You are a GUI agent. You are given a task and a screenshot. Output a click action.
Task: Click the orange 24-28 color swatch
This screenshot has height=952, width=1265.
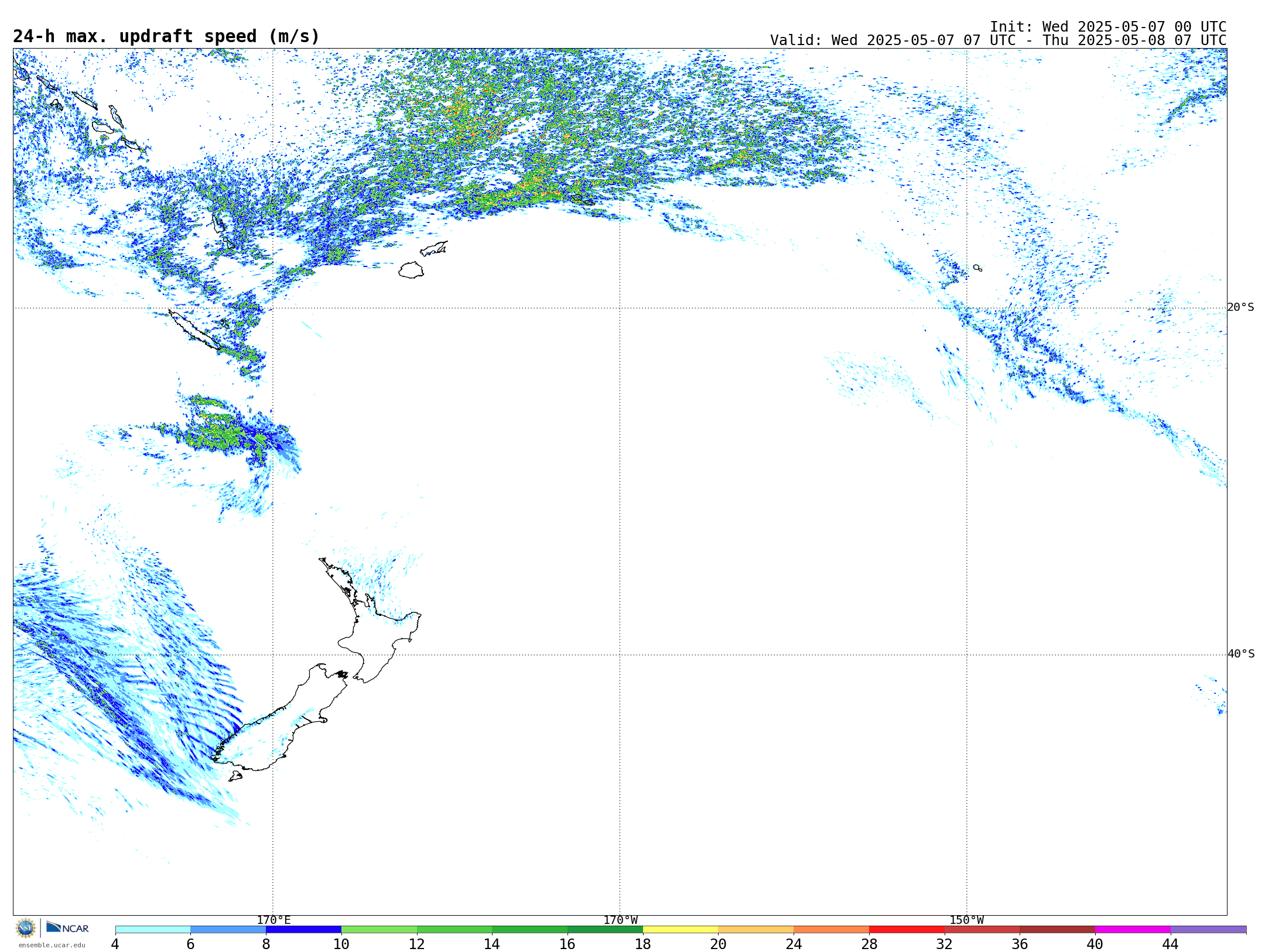[832, 930]
